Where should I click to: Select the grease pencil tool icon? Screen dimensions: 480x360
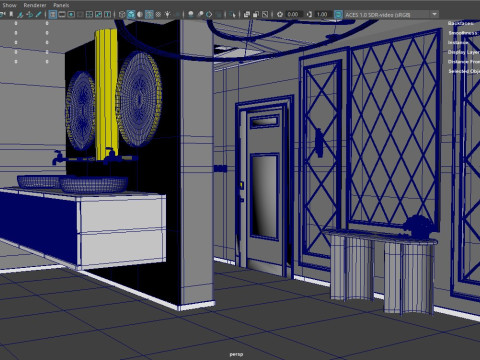(38, 14)
